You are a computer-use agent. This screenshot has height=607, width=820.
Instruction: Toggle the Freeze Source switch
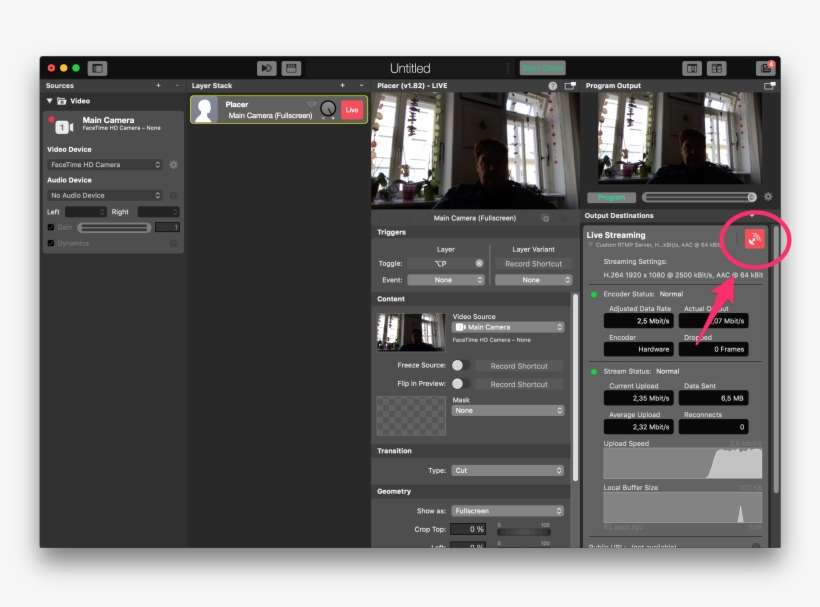click(460, 366)
